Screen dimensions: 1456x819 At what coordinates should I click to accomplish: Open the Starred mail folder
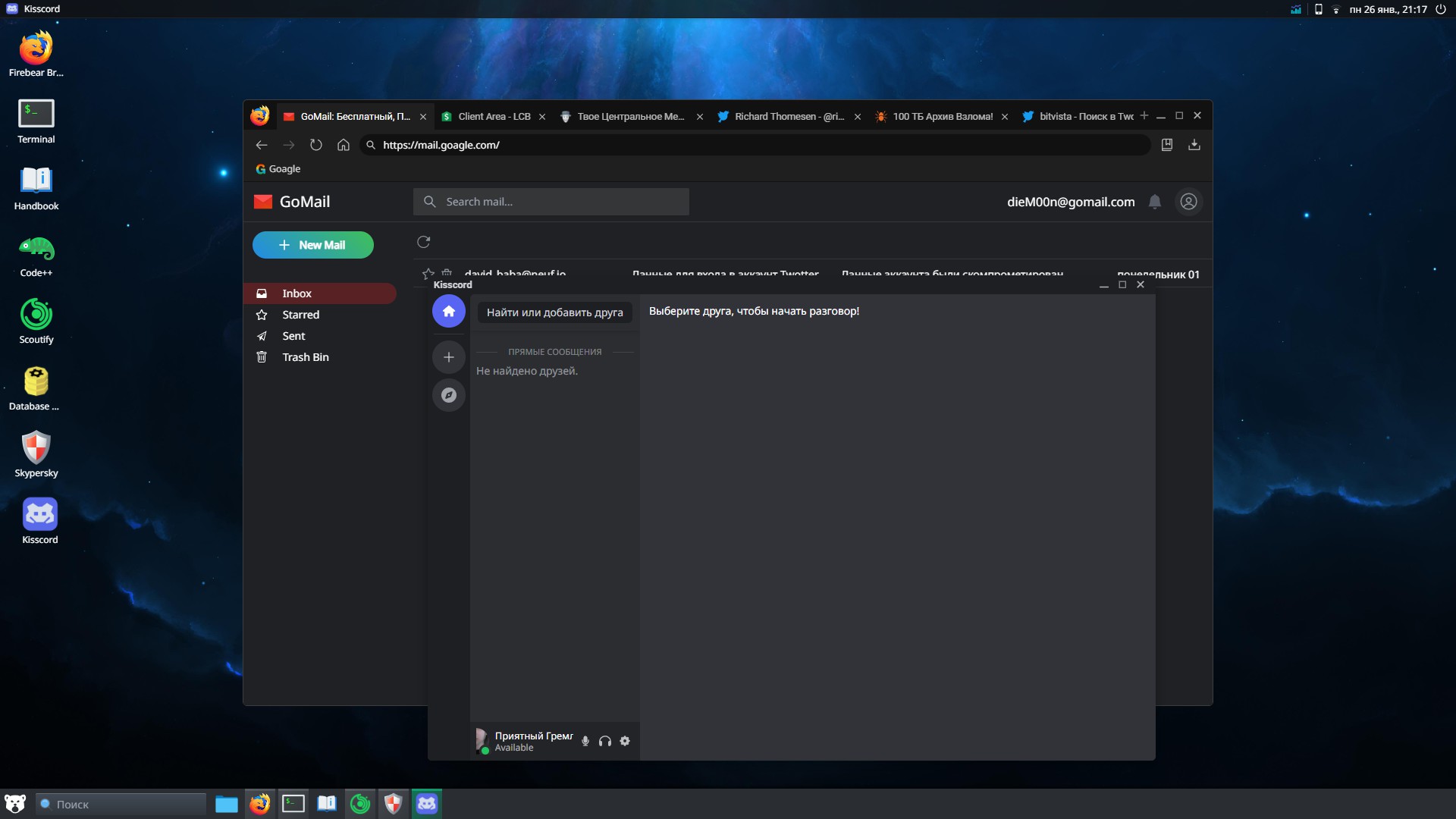pyautogui.click(x=300, y=315)
